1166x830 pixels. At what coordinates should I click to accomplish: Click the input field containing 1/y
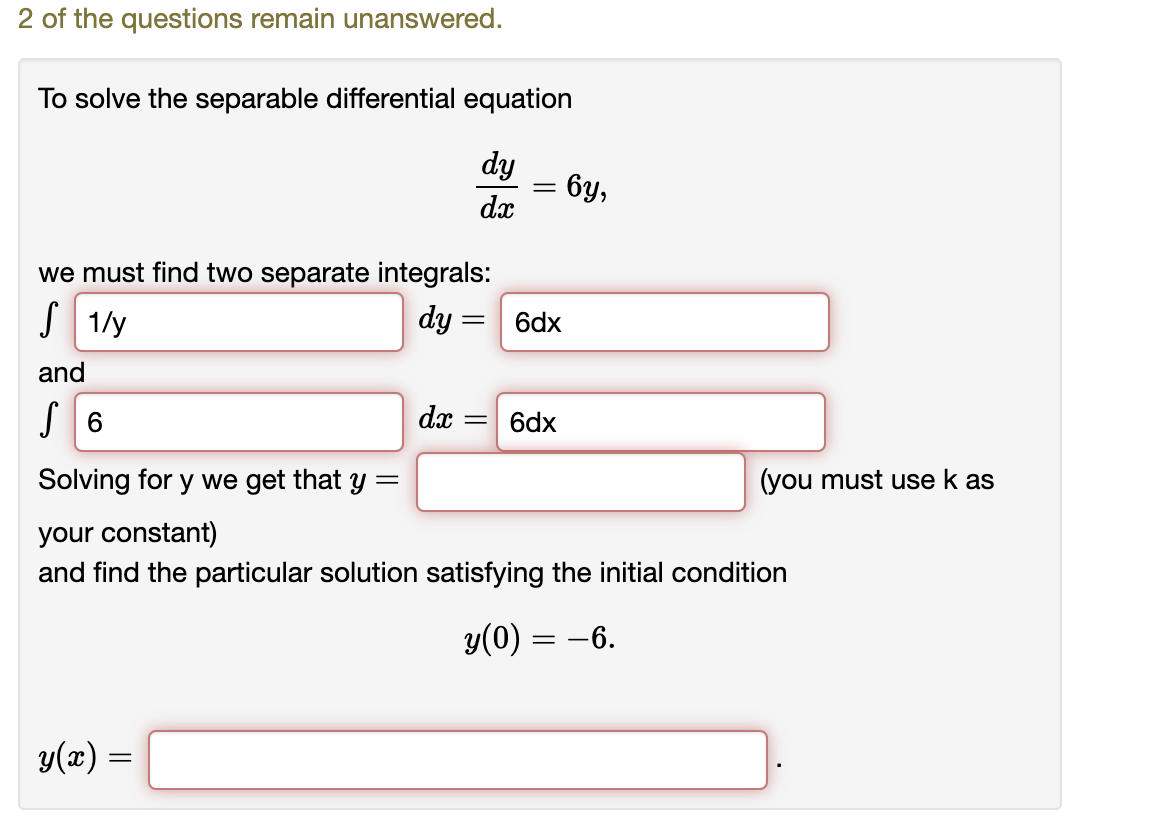coord(238,322)
